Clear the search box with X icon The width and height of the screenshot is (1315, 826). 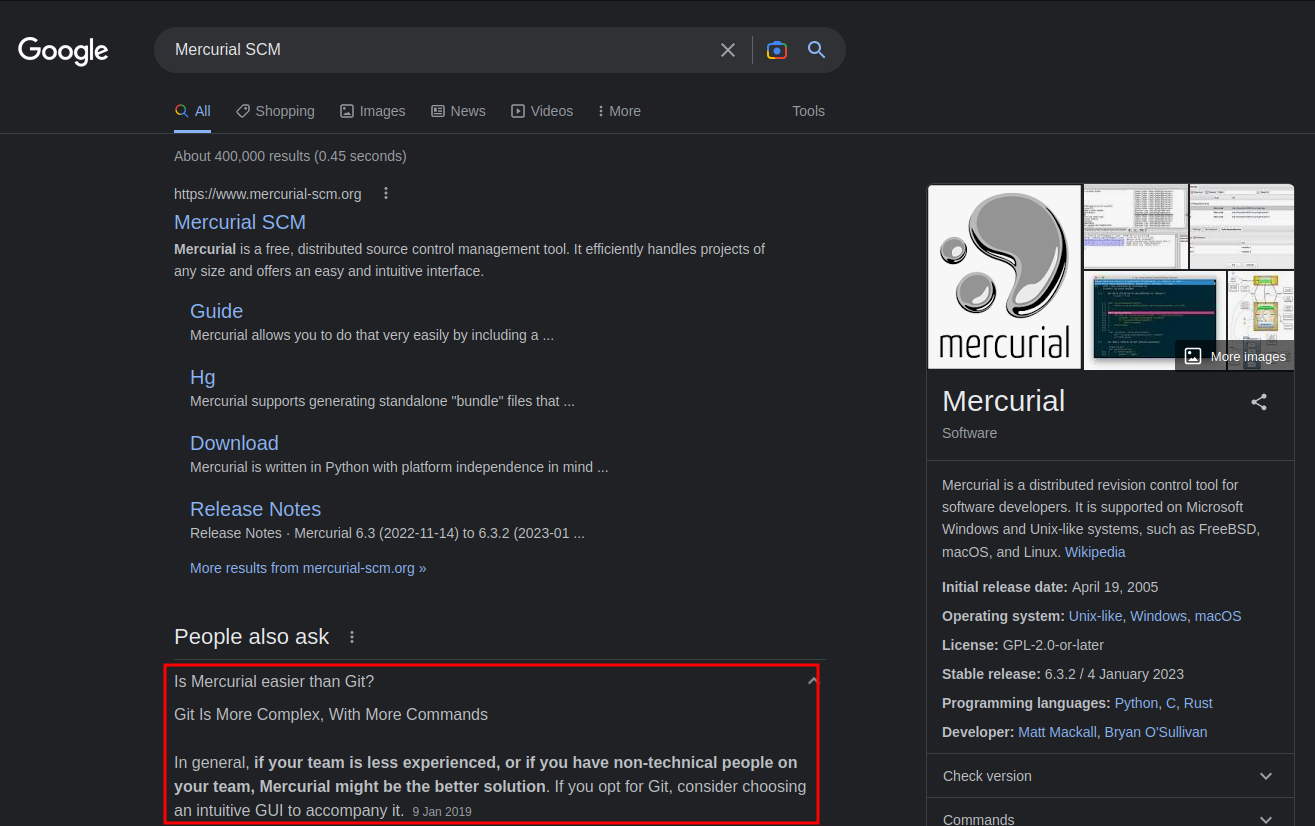tap(728, 50)
